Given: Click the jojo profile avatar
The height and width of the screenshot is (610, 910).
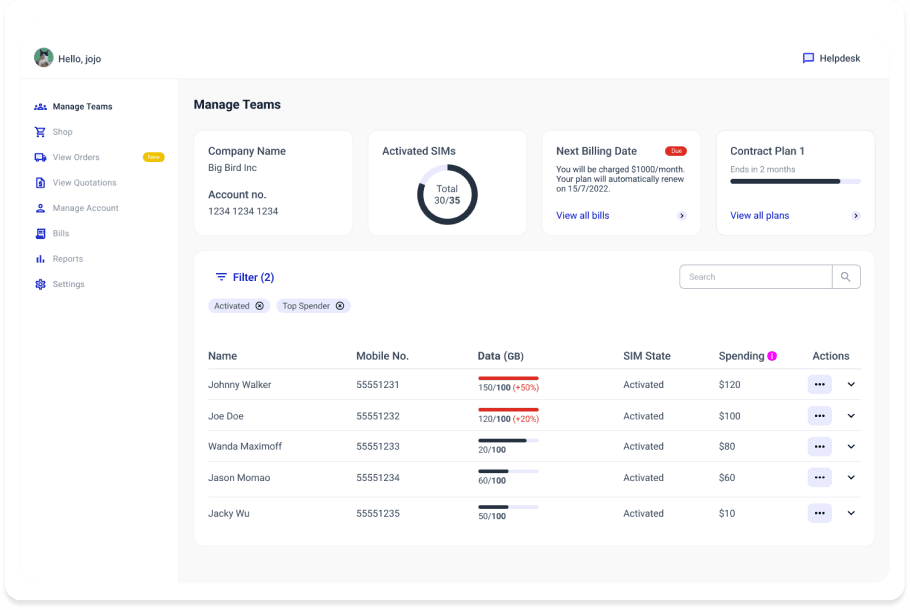Looking at the screenshot, I should [43, 58].
